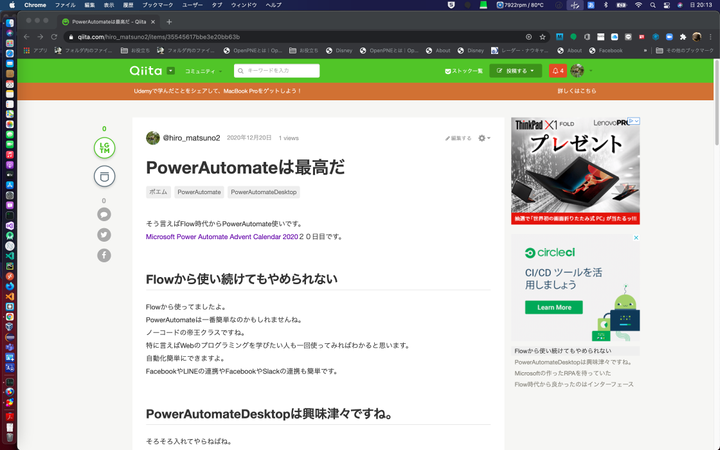Viewport: 720px width, 450px height.
Task: Reload the page in Chrome
Action: tap(54, 37)
